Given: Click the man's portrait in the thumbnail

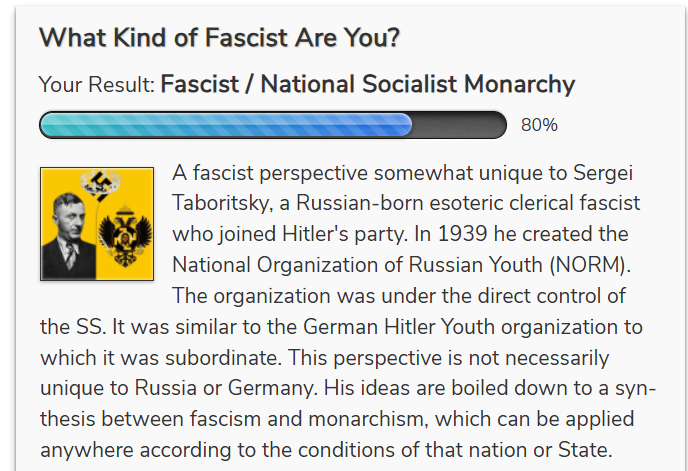Looking at the screenshot, I should tap(68, 236).
